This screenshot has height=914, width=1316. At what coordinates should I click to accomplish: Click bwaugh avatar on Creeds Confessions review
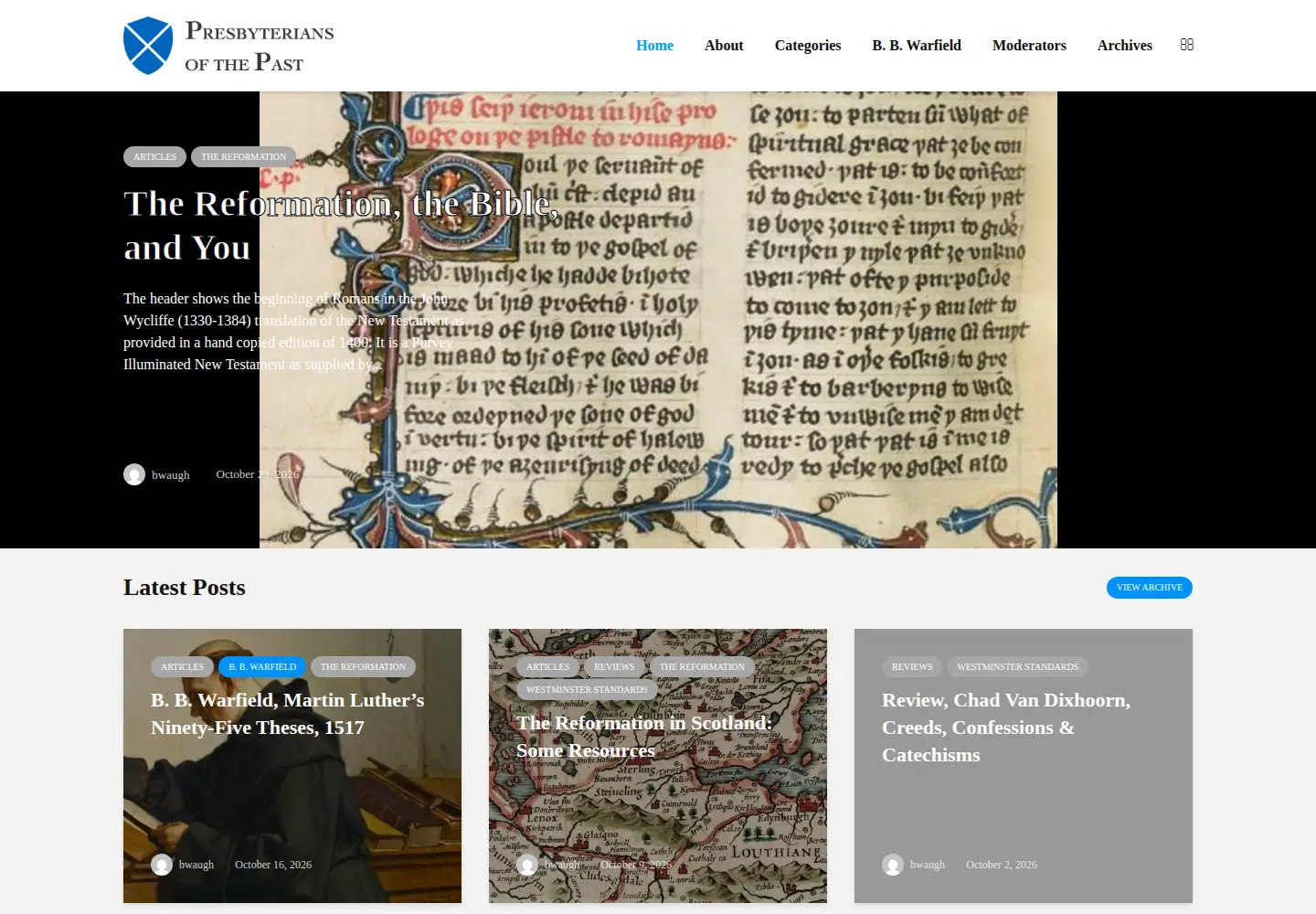pos(893,865)
